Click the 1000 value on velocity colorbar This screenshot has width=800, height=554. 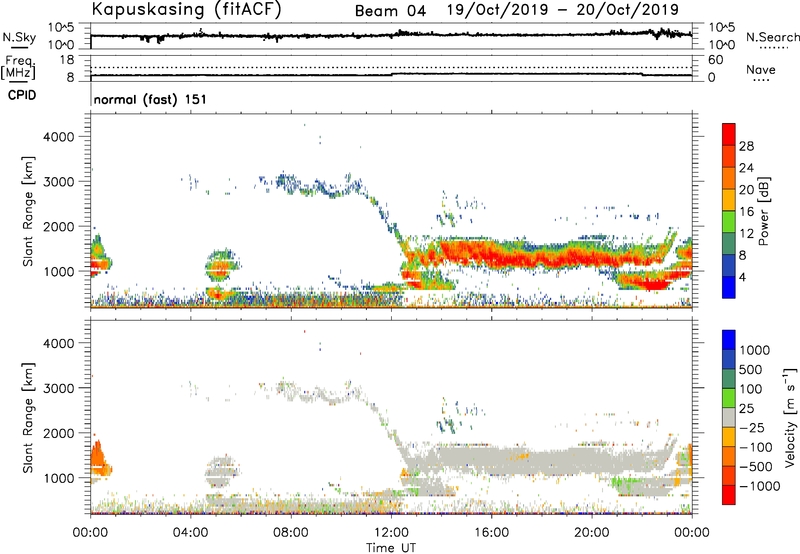tap(754, 350)
